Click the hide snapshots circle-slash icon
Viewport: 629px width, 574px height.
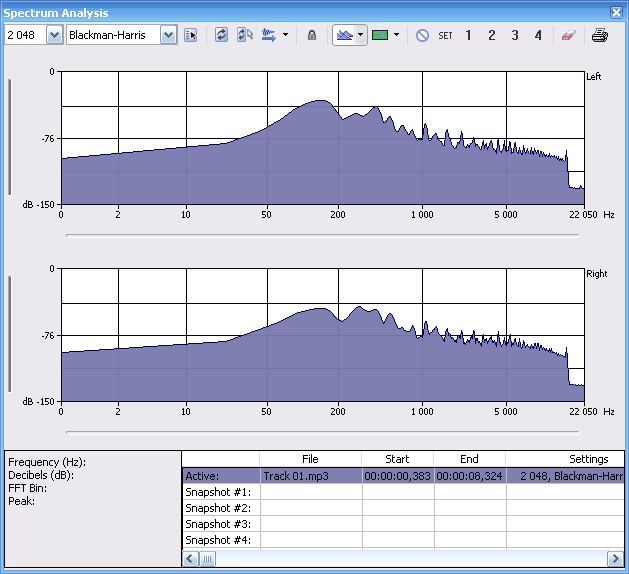[x=422, y=35]
